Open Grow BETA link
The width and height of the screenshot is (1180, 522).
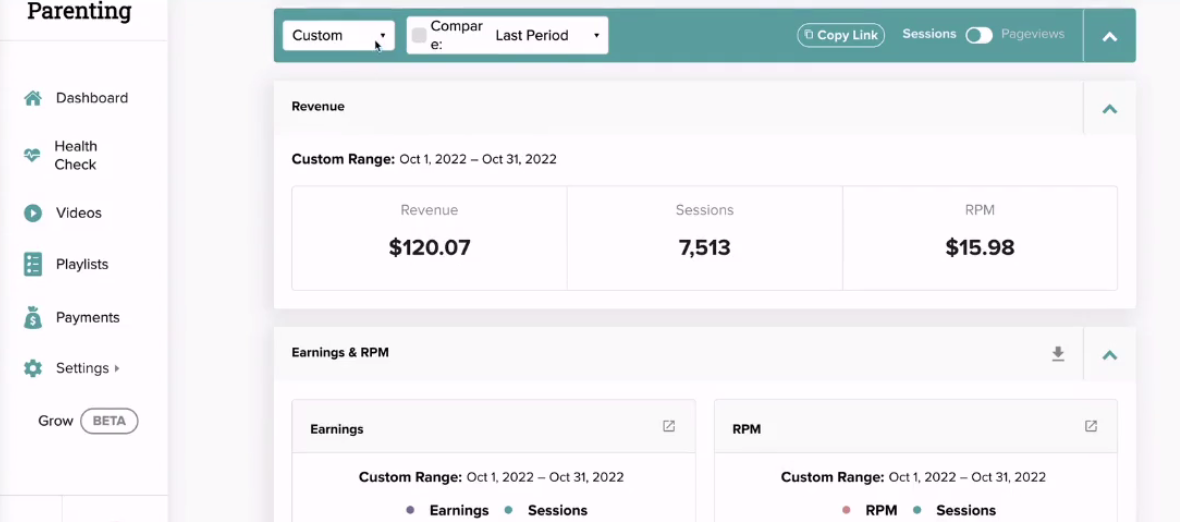[88, 420]
